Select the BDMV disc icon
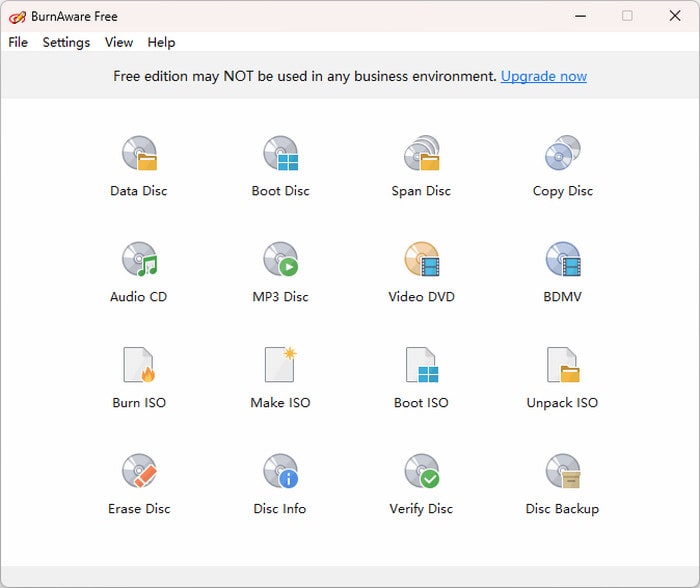The height and width of the screenshot is (588, 700). coord(562,261)
